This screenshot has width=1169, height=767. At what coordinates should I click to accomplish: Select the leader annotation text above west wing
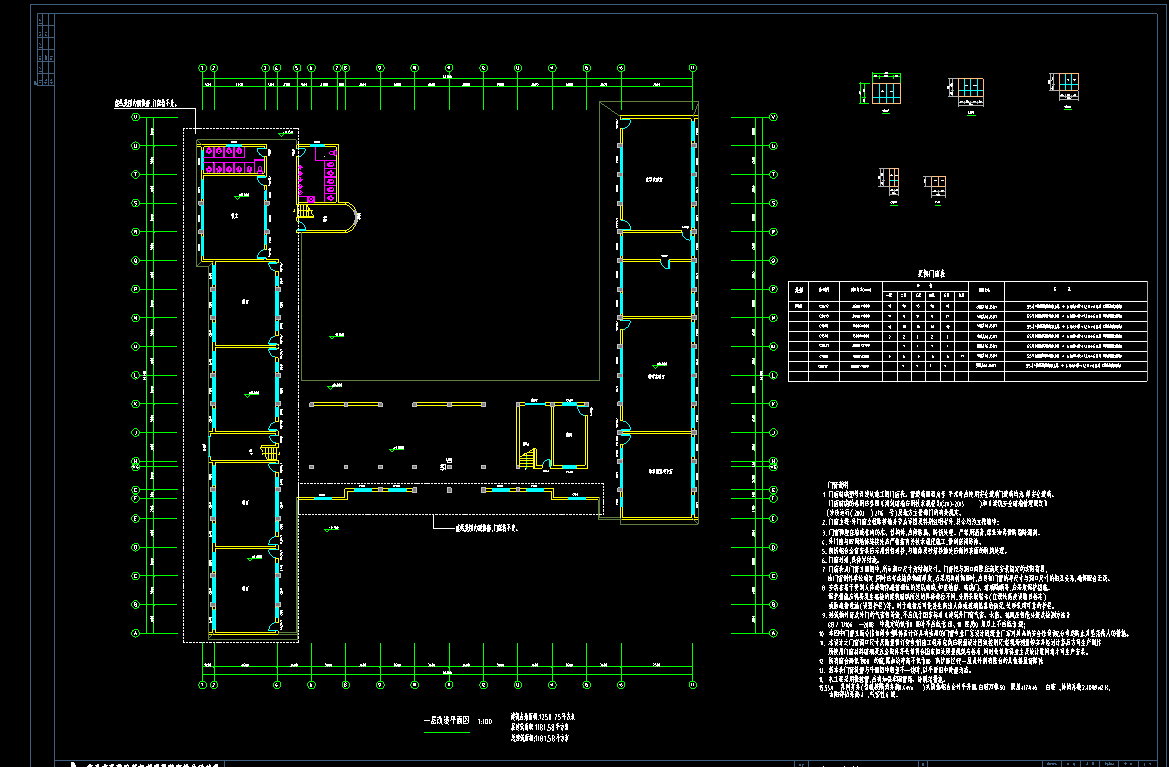pos(145,104)
